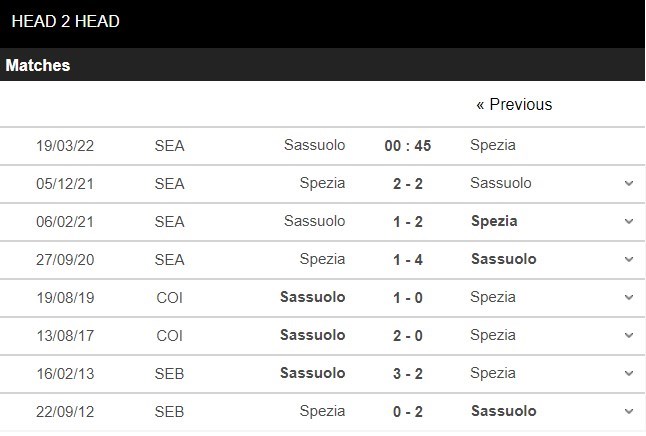Expand the 22/09/12 match details chevron

pos(629,411)
